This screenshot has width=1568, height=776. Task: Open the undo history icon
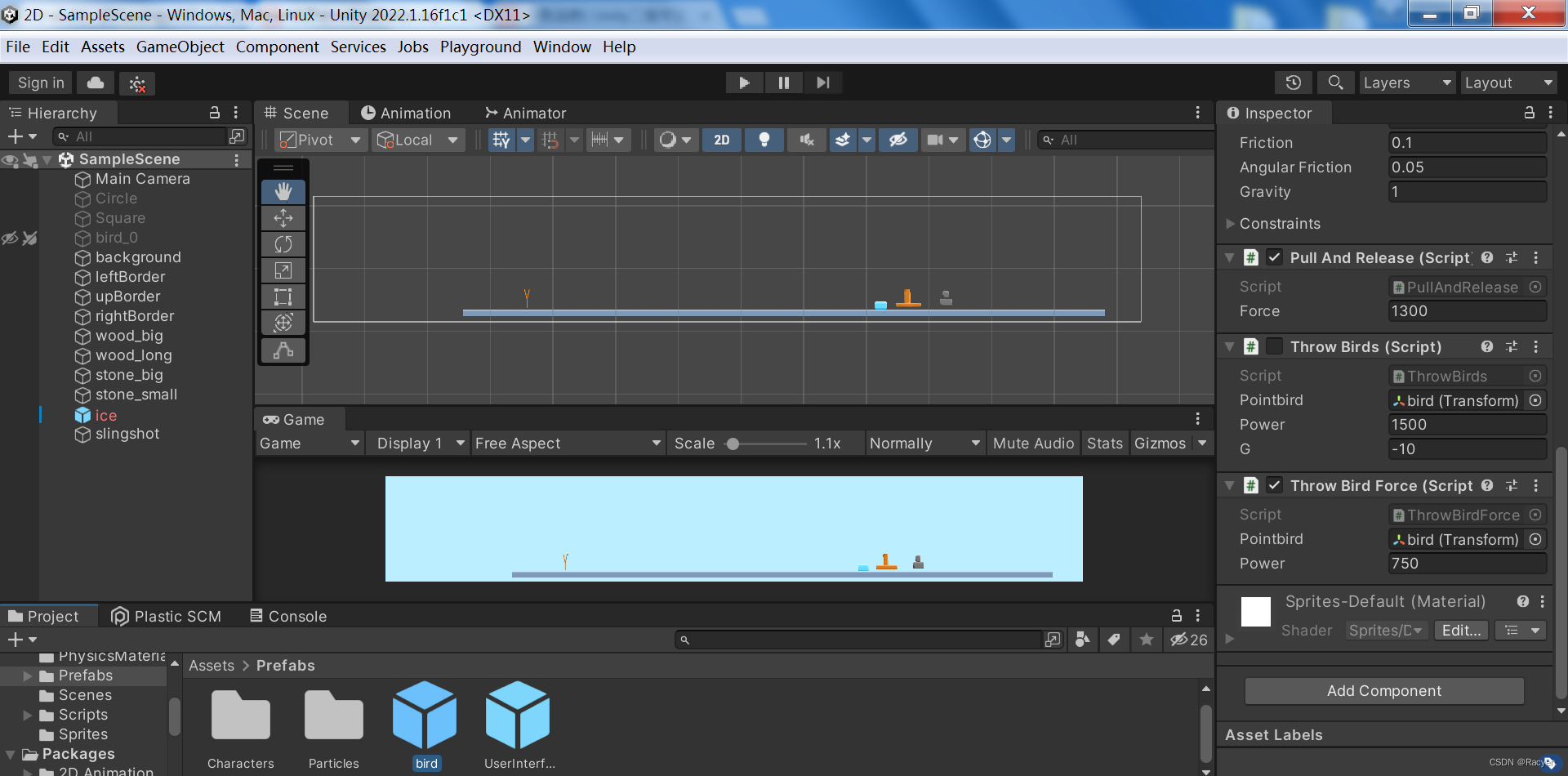(x=1293, y=83)
